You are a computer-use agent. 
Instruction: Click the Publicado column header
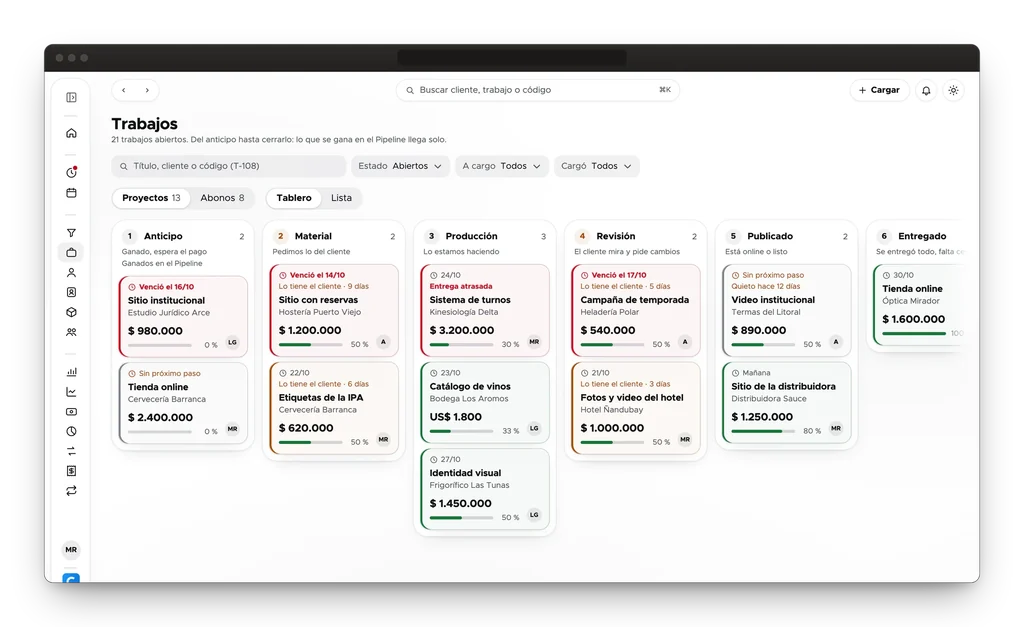tap(787, 236)
